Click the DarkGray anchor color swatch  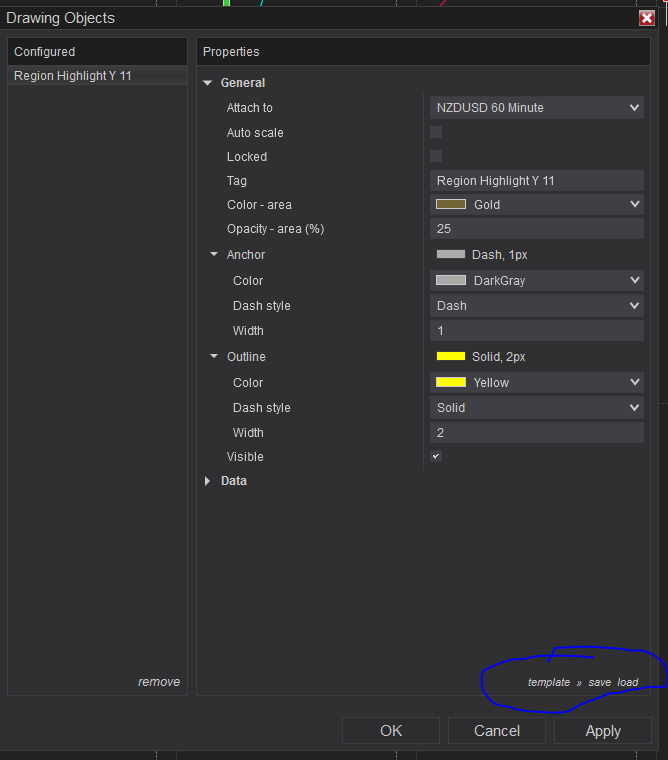point(451,281)
